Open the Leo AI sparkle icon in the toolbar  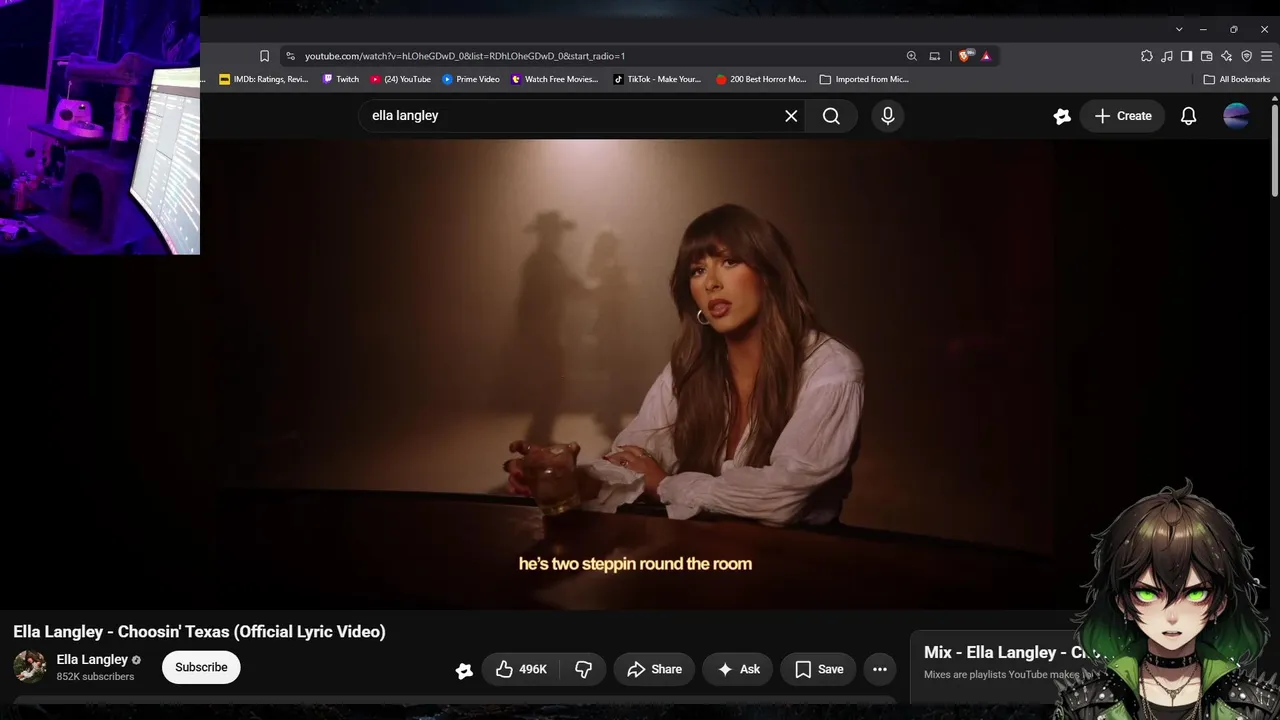1226,56
